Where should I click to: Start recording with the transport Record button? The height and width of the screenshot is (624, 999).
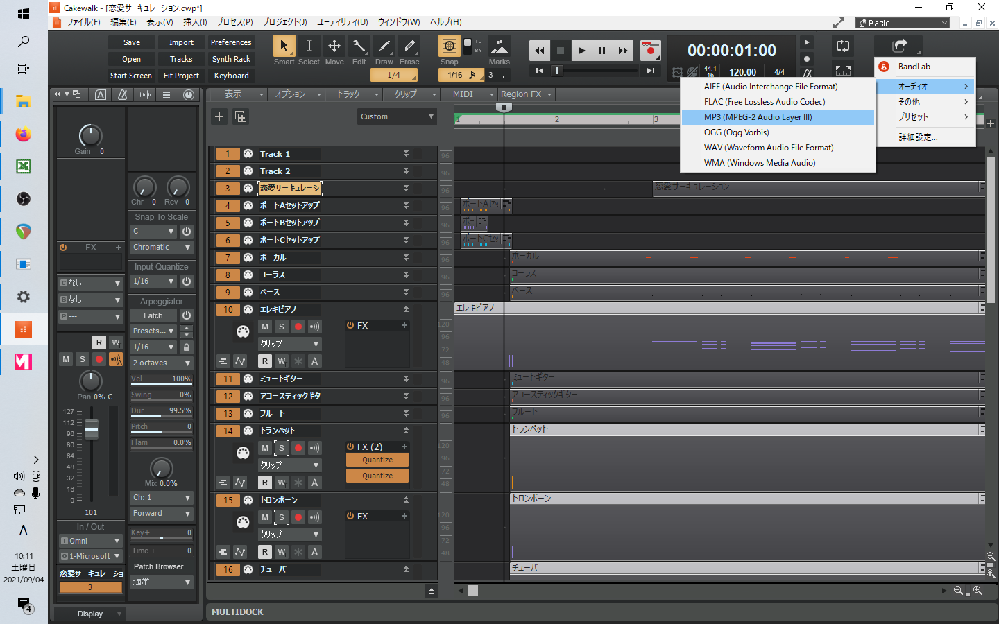[x=650, y=50]
